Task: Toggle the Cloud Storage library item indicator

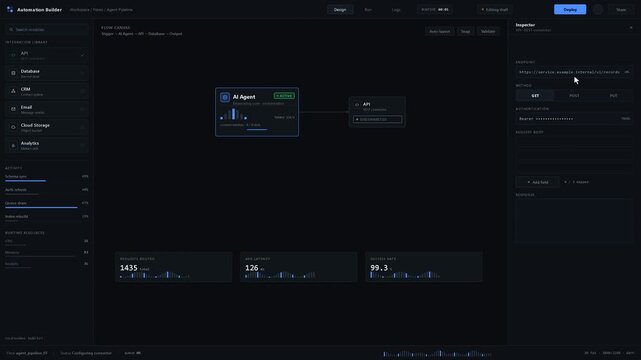Action: (83, 127)
